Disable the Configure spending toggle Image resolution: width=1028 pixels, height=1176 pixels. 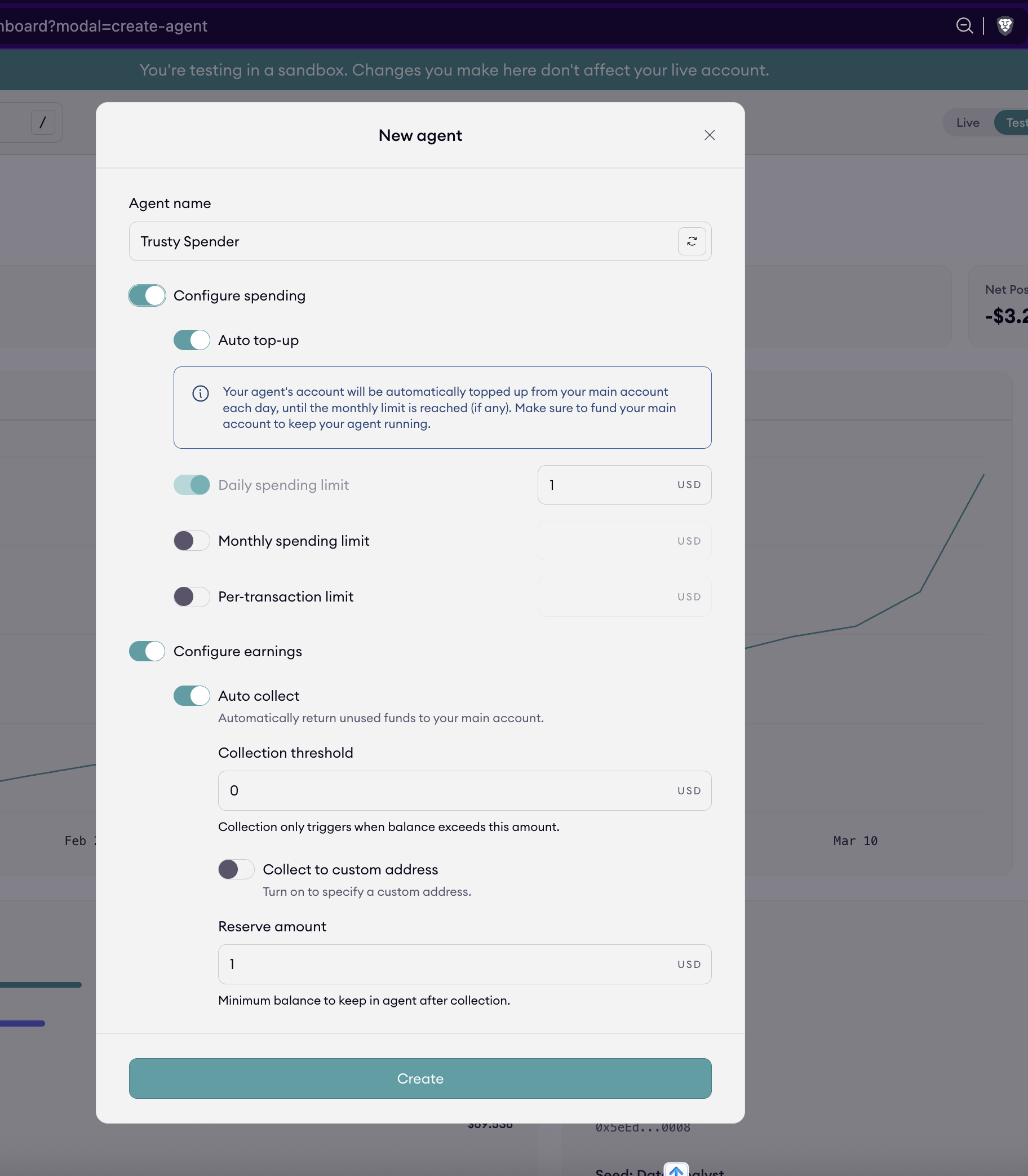click(147, 295)
